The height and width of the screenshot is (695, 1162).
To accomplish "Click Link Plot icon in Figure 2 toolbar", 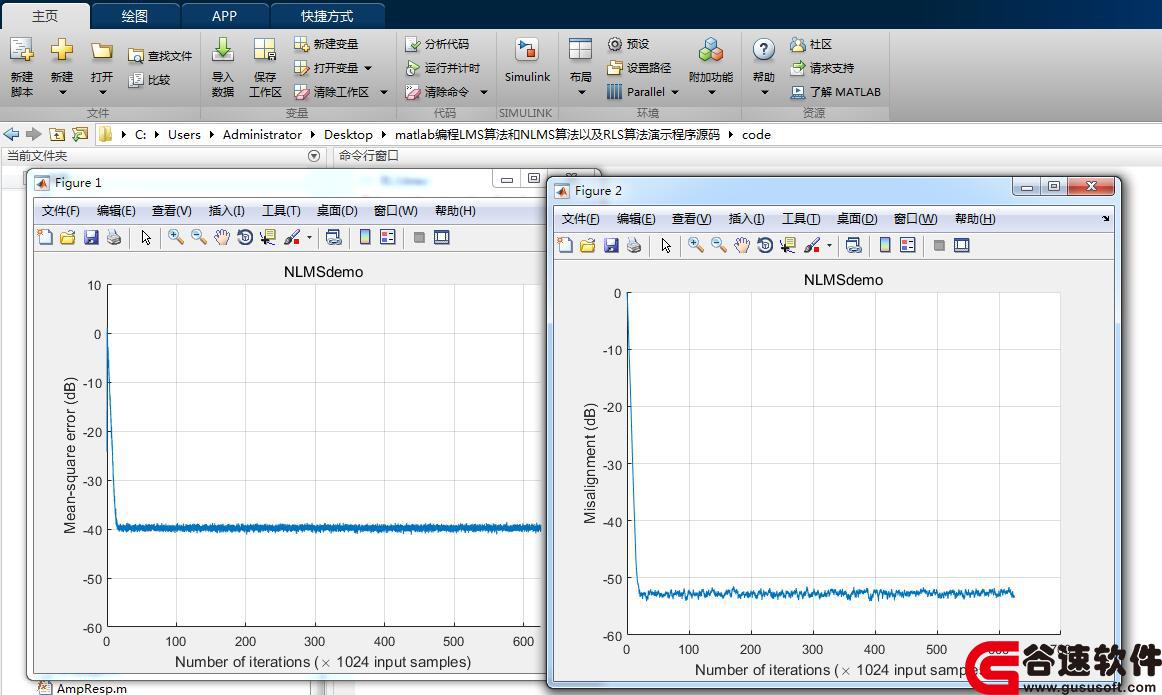I will [x=854, y=245].
